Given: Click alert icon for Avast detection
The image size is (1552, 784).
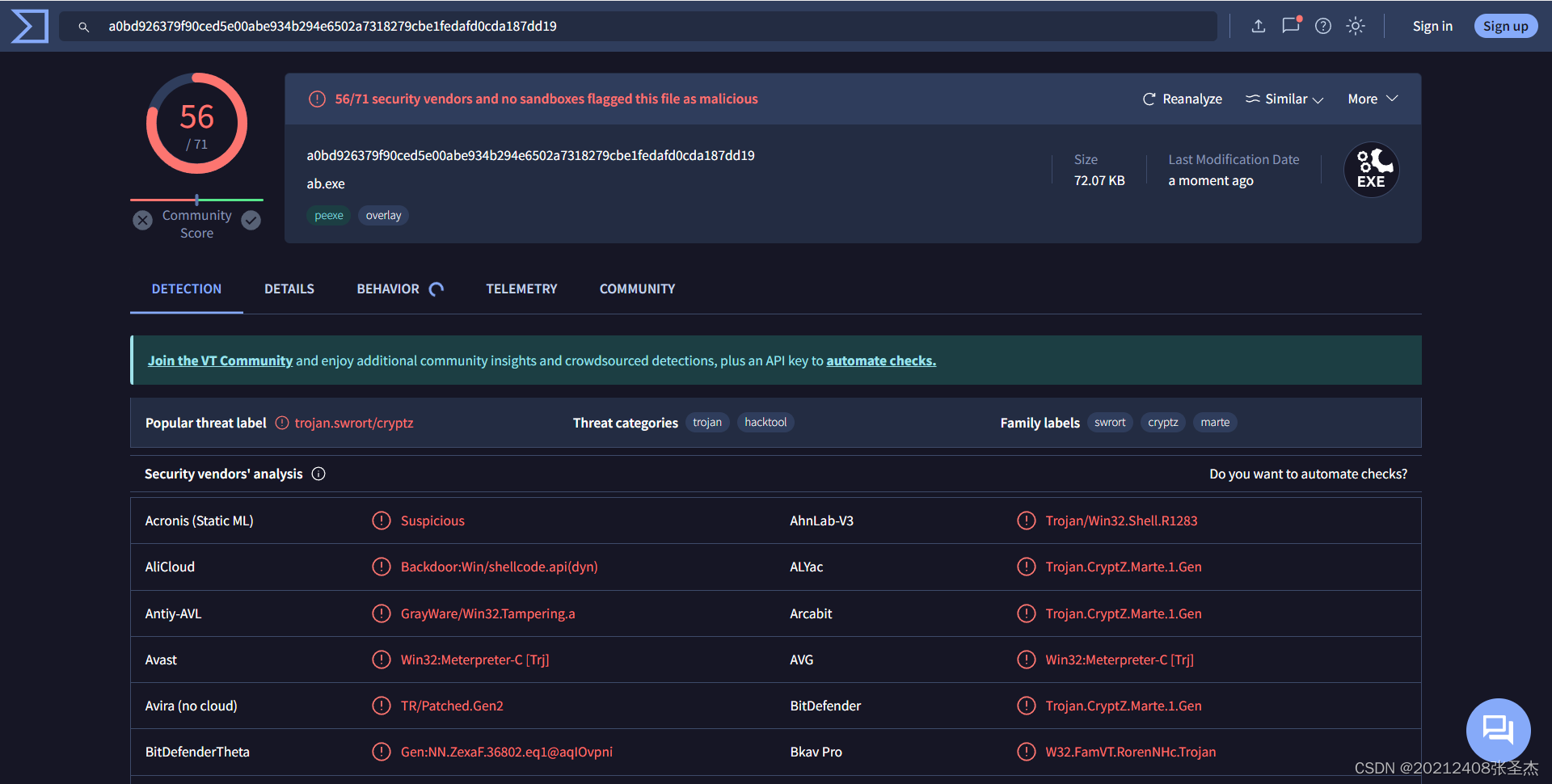Looking at the screenshot, I should click(382, 660).
